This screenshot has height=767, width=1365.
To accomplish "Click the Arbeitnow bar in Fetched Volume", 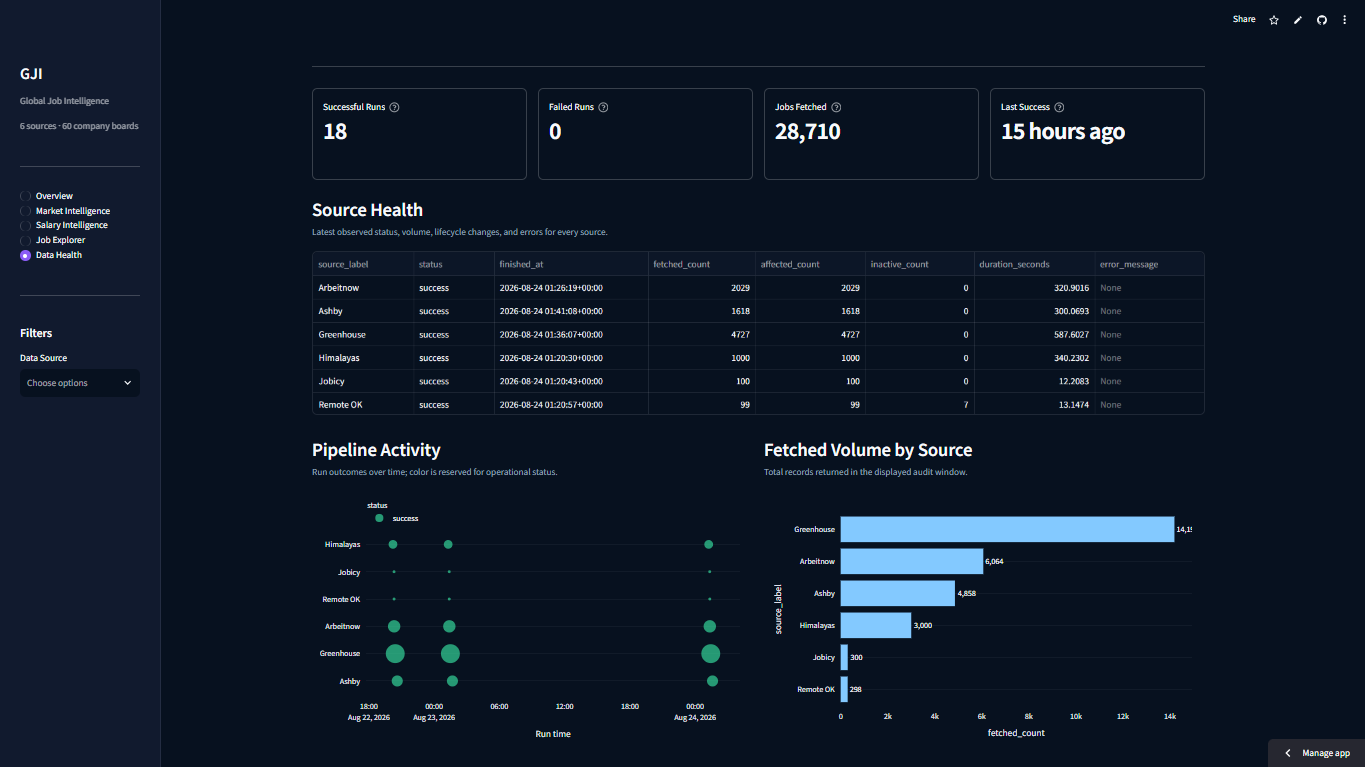I will tap(912, 561).
